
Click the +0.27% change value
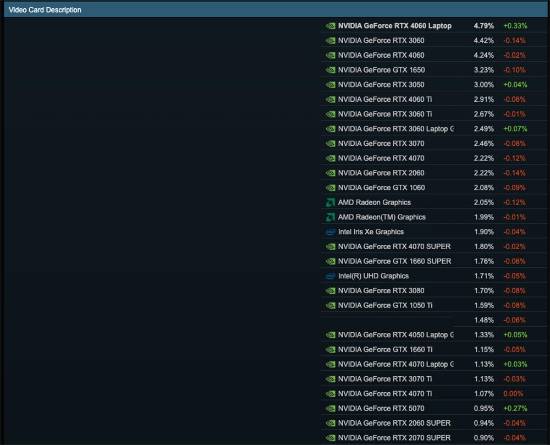(515, 409)
